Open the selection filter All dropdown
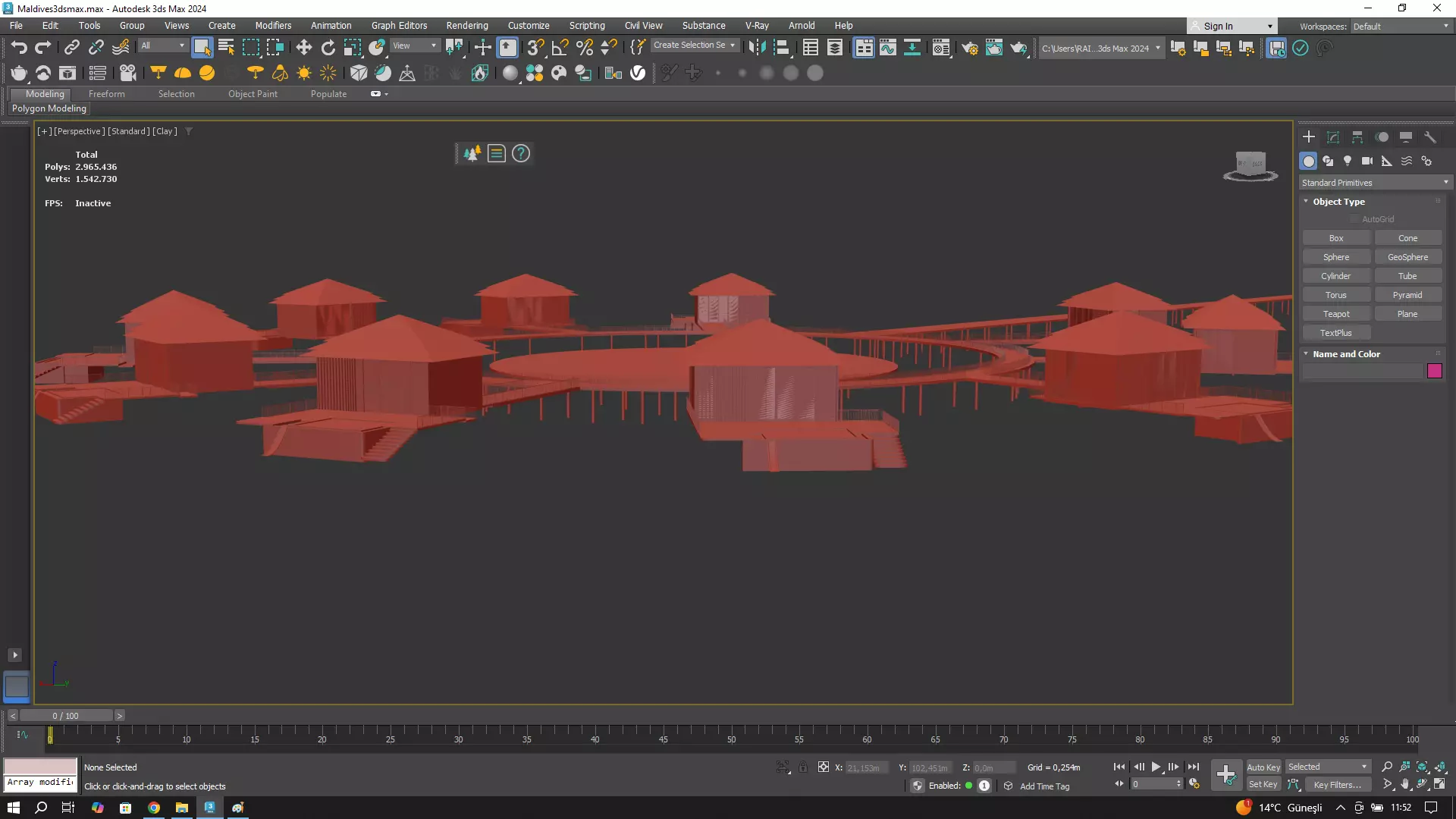Viewport: 1456px width, 819px height. pyautogui.click(x=162, y=45)
